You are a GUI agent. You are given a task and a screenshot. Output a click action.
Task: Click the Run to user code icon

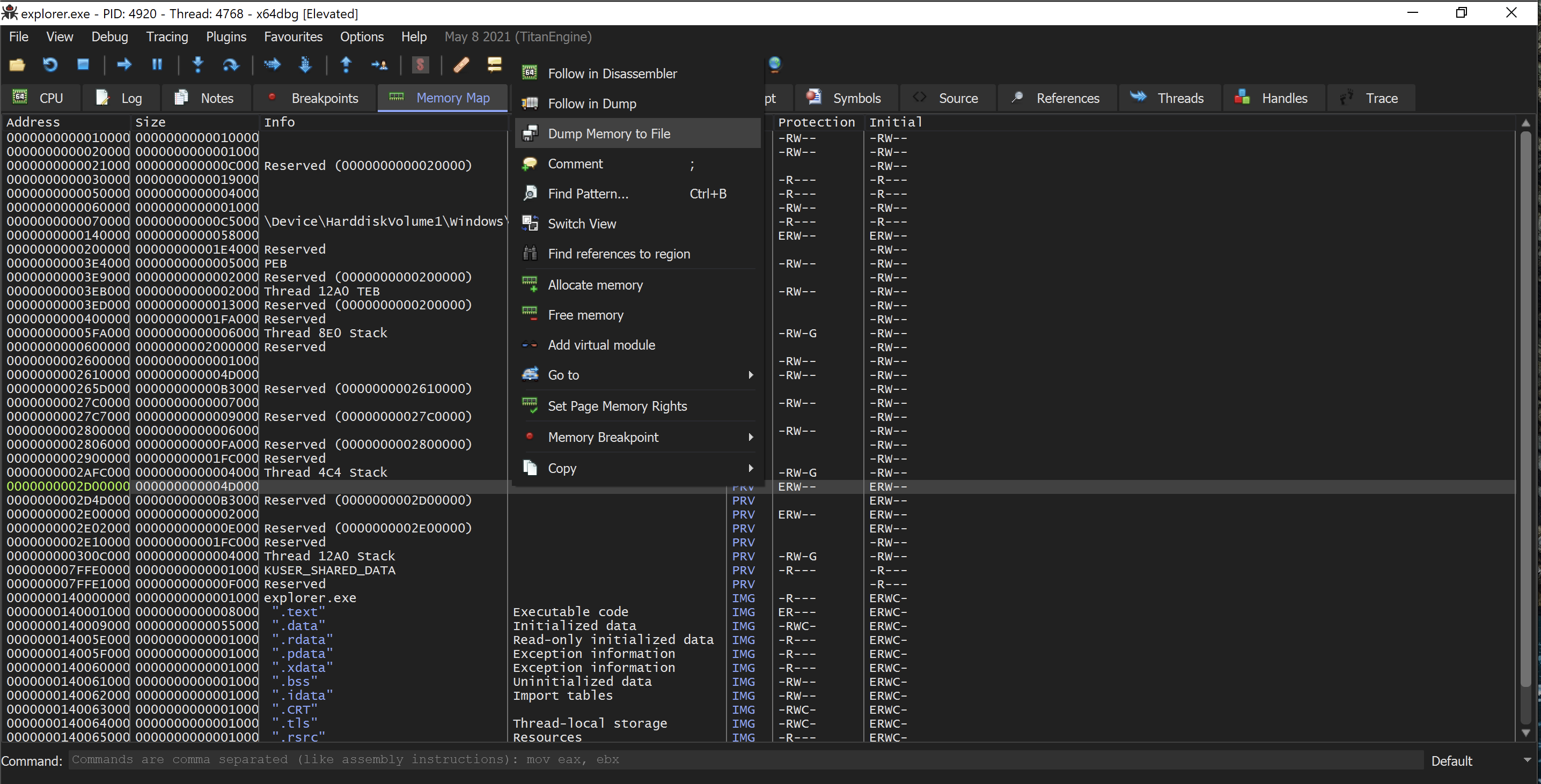(379, 64)
